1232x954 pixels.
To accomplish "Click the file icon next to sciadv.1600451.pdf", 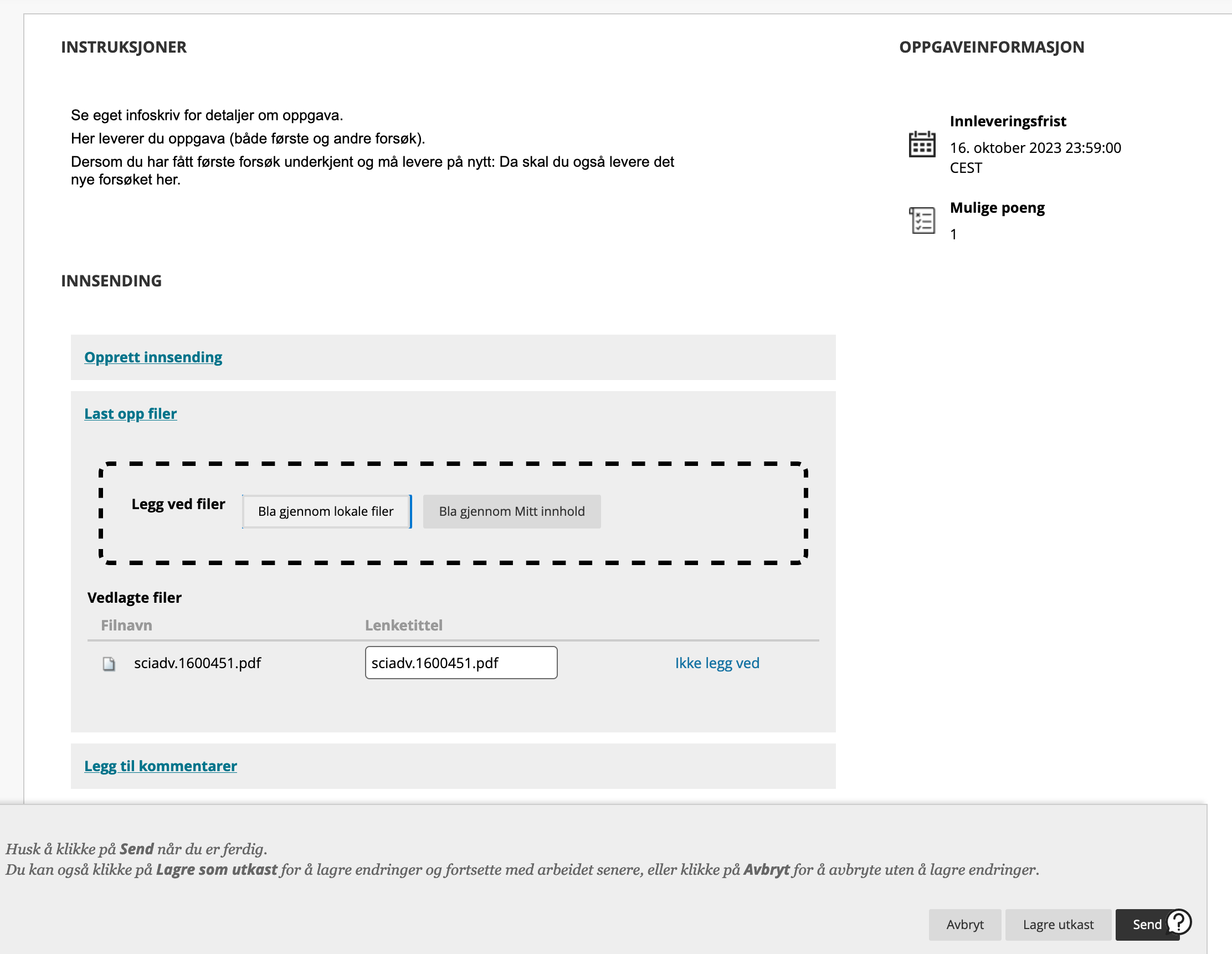I will [109, 664].
